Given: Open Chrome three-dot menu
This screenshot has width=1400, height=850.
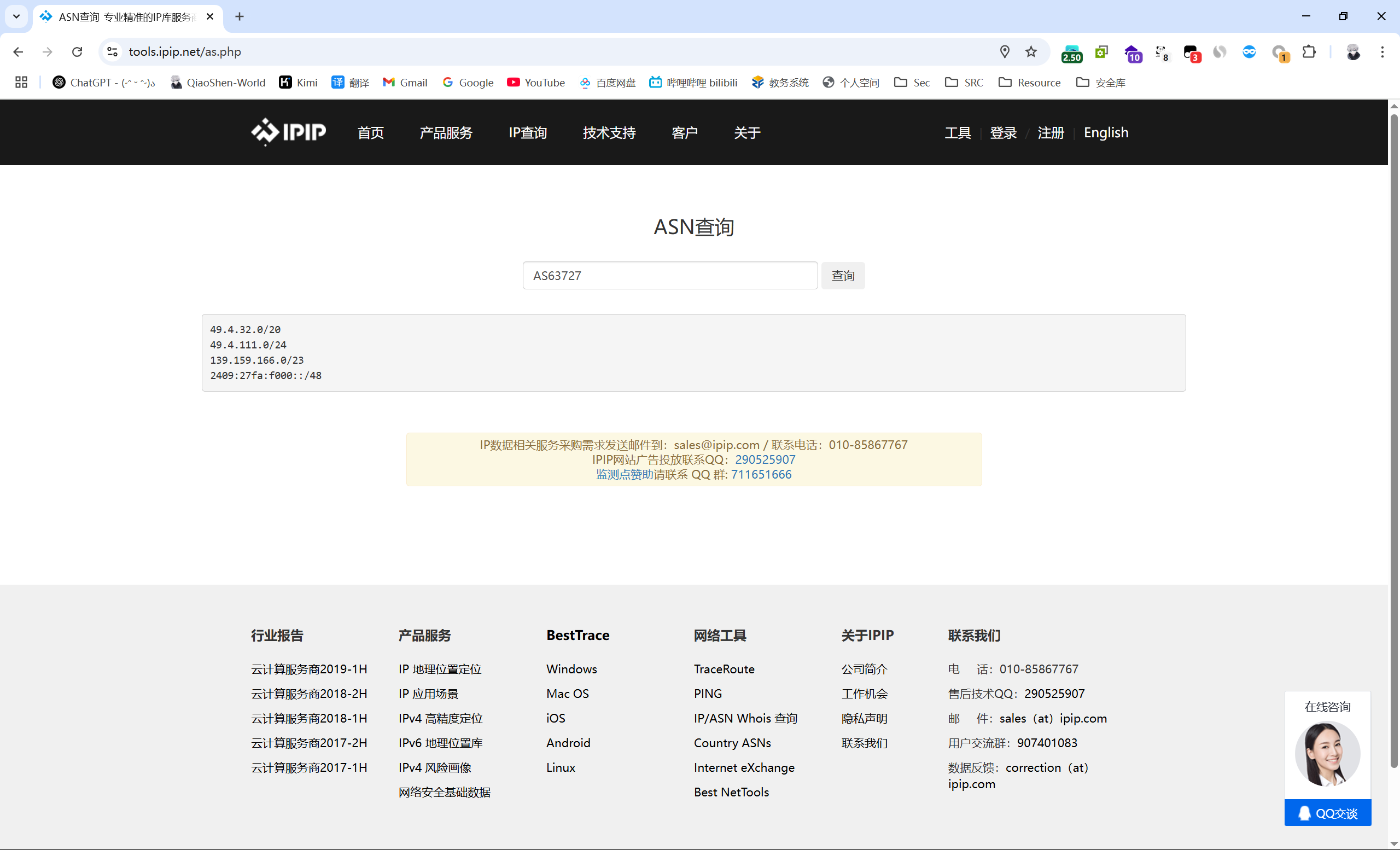Looking at the screenshot, I should 1382,52.
